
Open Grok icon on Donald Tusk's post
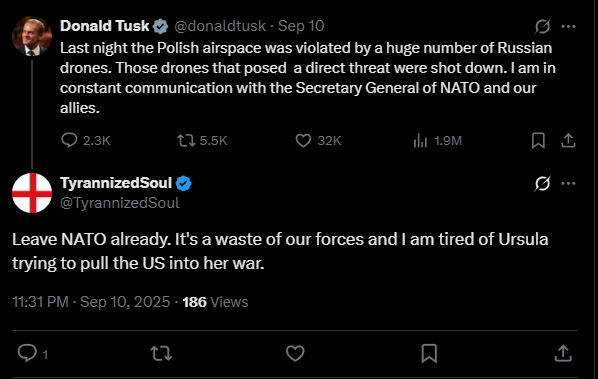(542, 26)
